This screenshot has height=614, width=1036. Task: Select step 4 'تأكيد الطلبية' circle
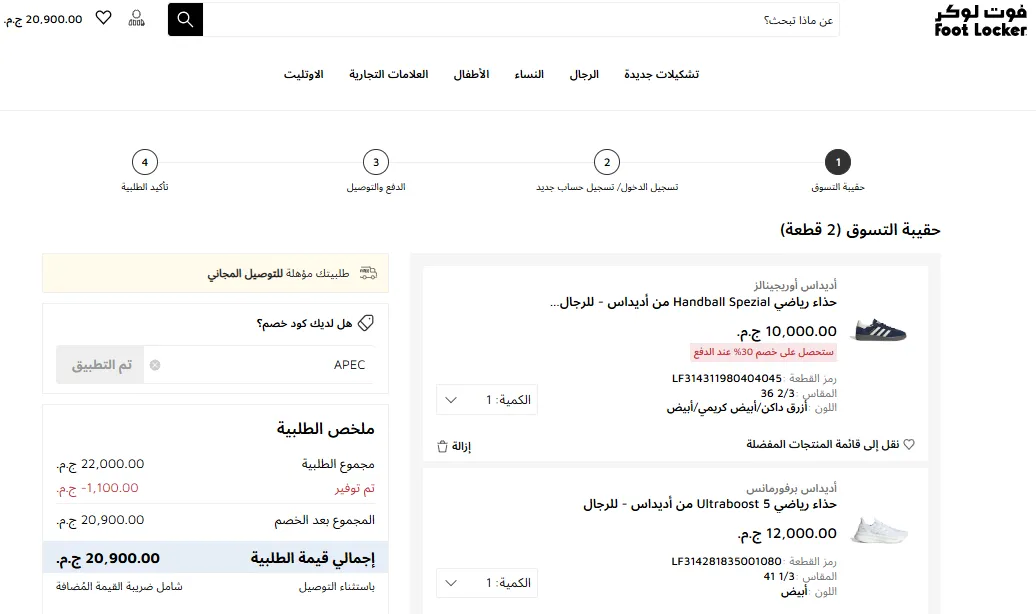pyautogui.click(x=145, y=162)
